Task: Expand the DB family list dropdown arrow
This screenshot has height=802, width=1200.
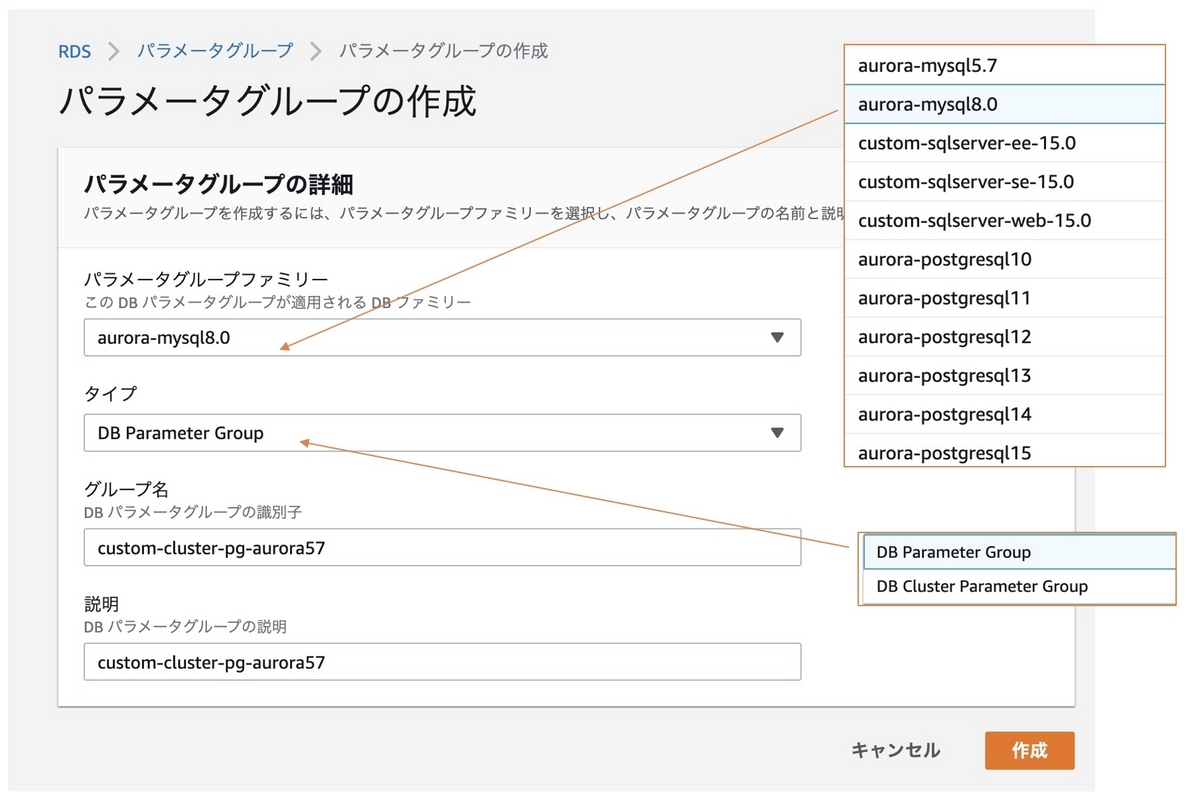Action: point(779,337)
